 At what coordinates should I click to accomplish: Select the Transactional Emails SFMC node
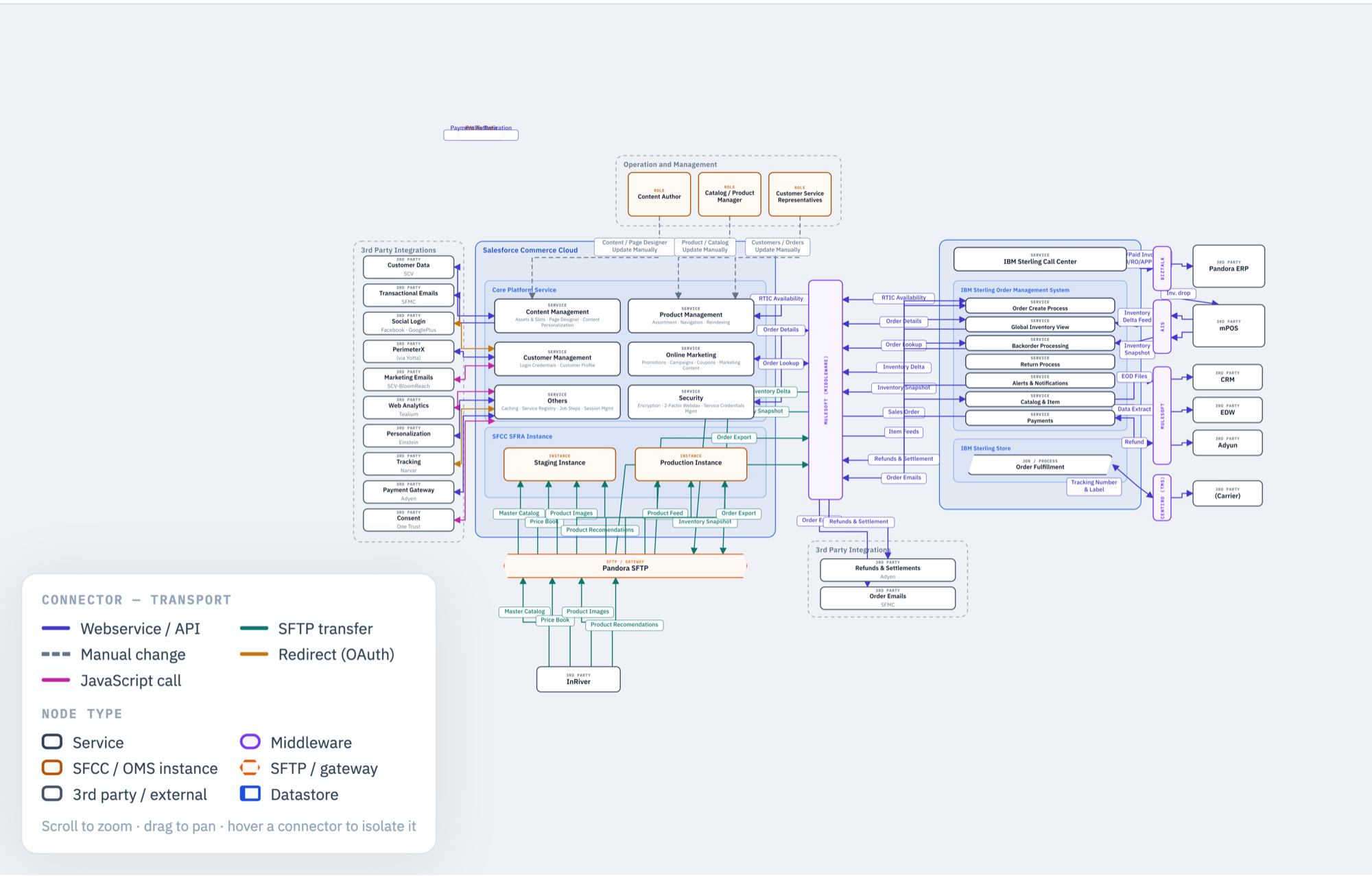[408, 295]
